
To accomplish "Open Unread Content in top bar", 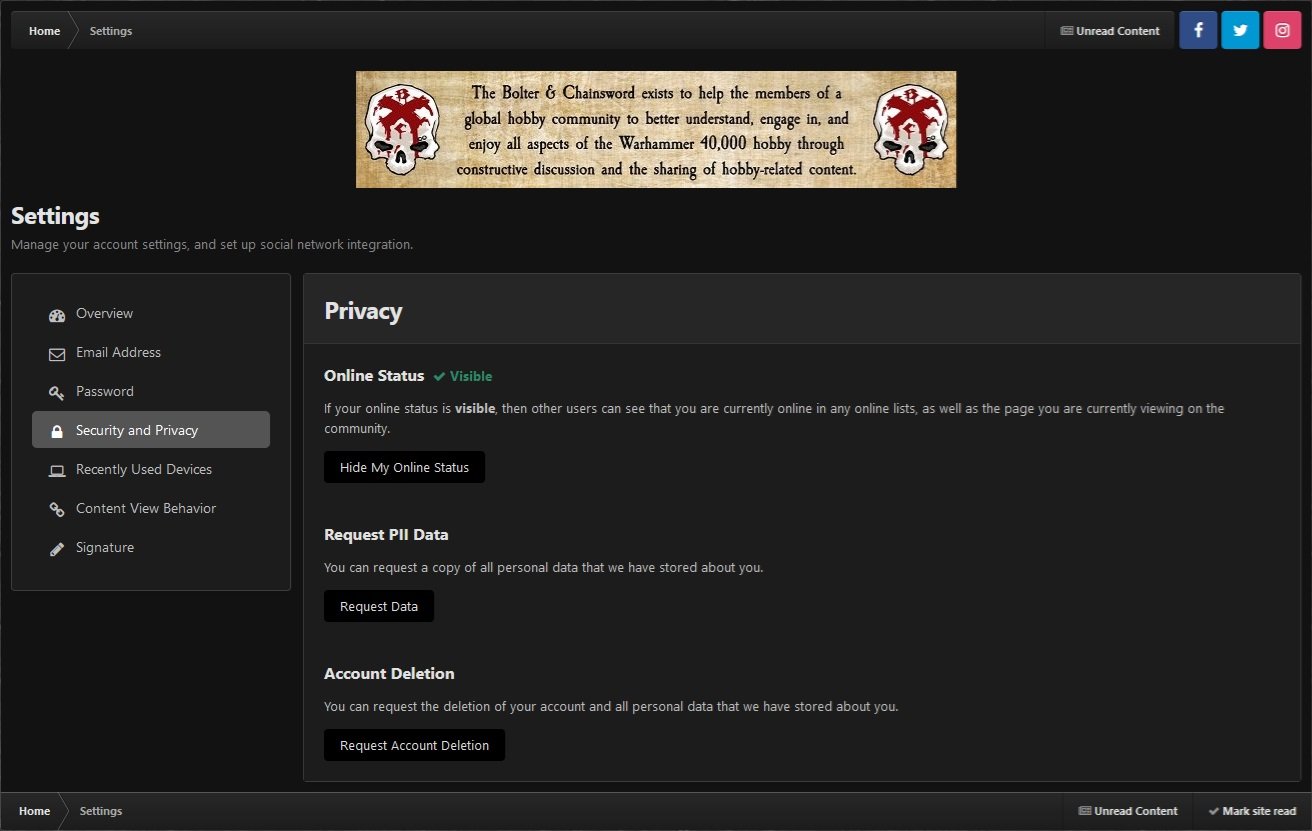I will pos(1110,31).
